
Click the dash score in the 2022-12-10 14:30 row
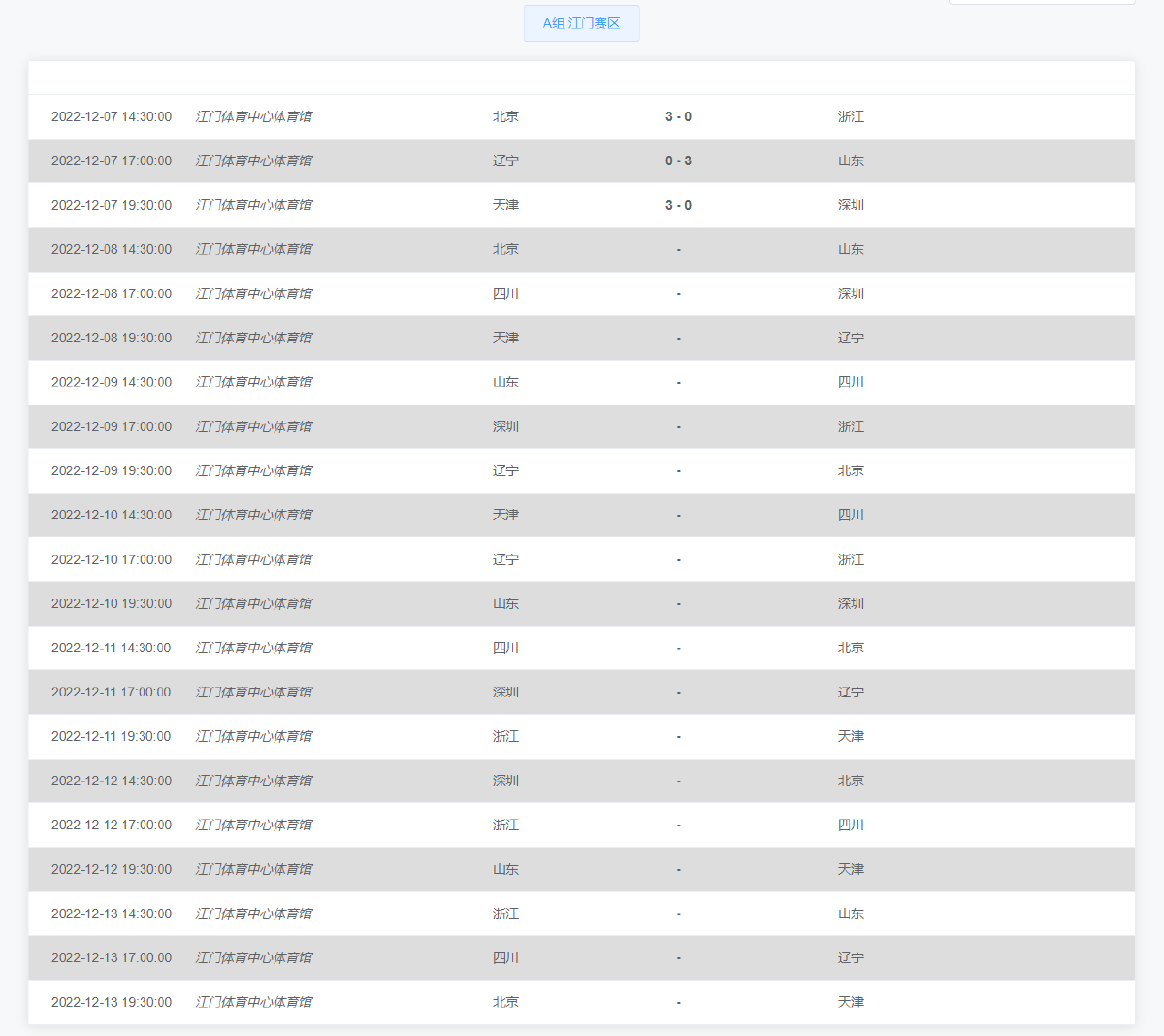678,516
